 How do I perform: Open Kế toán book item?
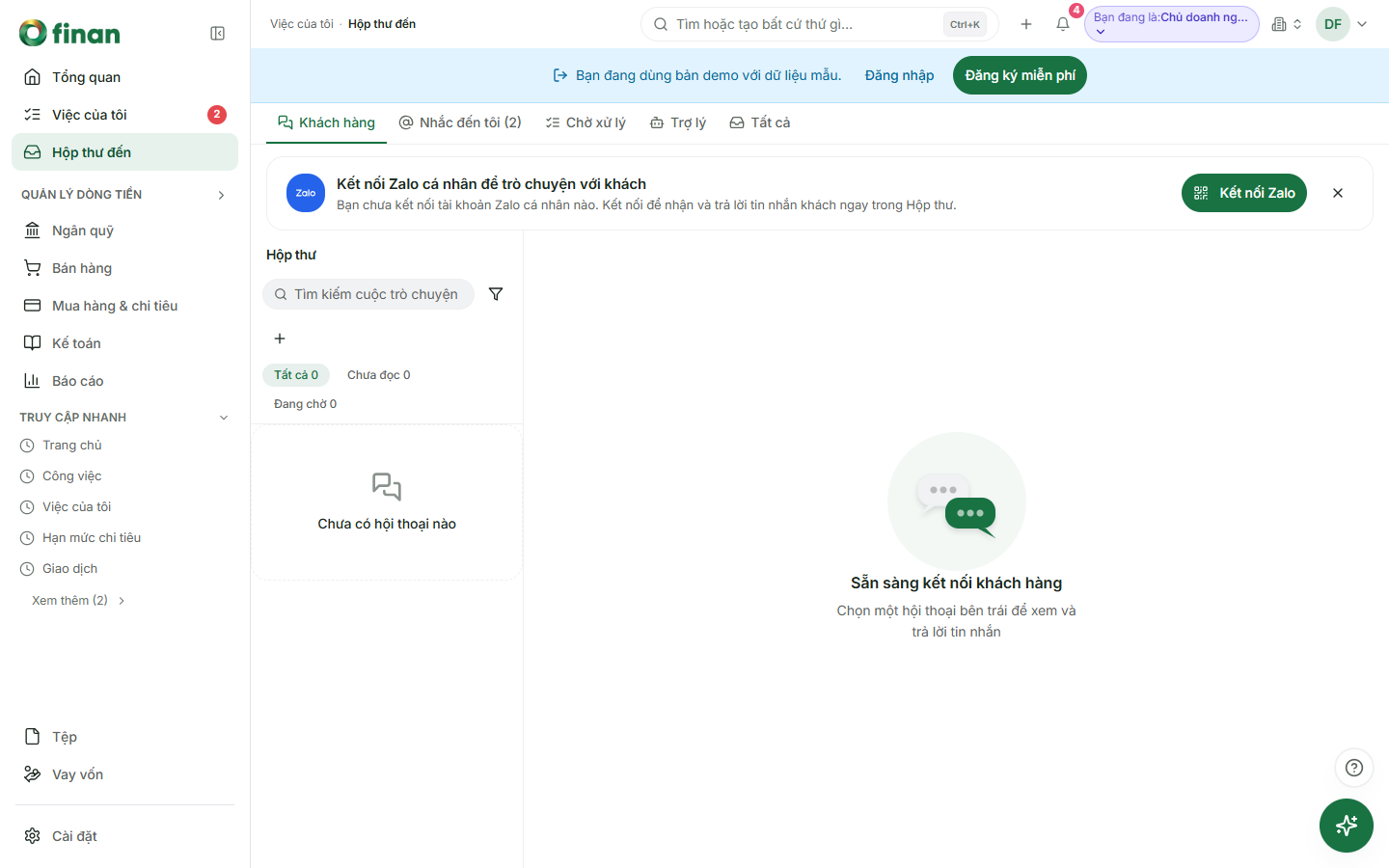(x=124, y=343)
